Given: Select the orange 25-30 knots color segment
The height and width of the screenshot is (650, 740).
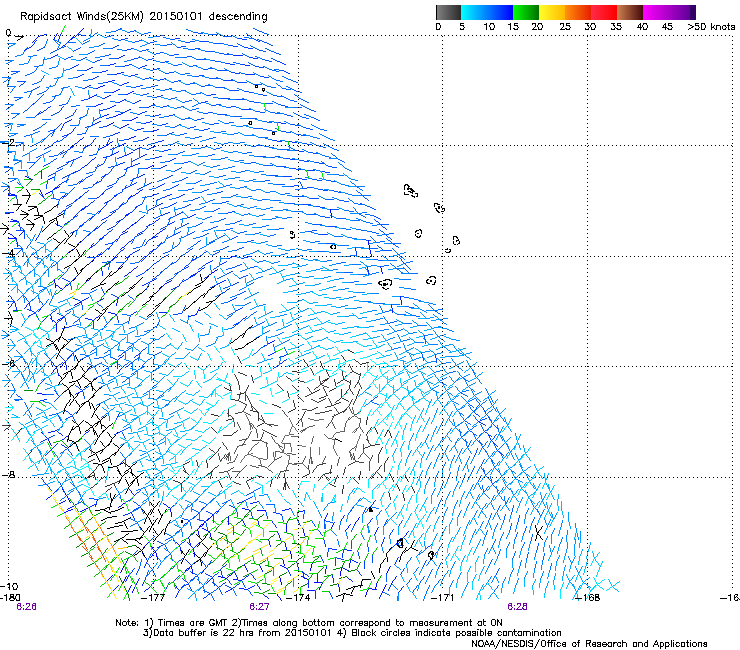Looking at the screenshot, I should (x=578, y=12).
